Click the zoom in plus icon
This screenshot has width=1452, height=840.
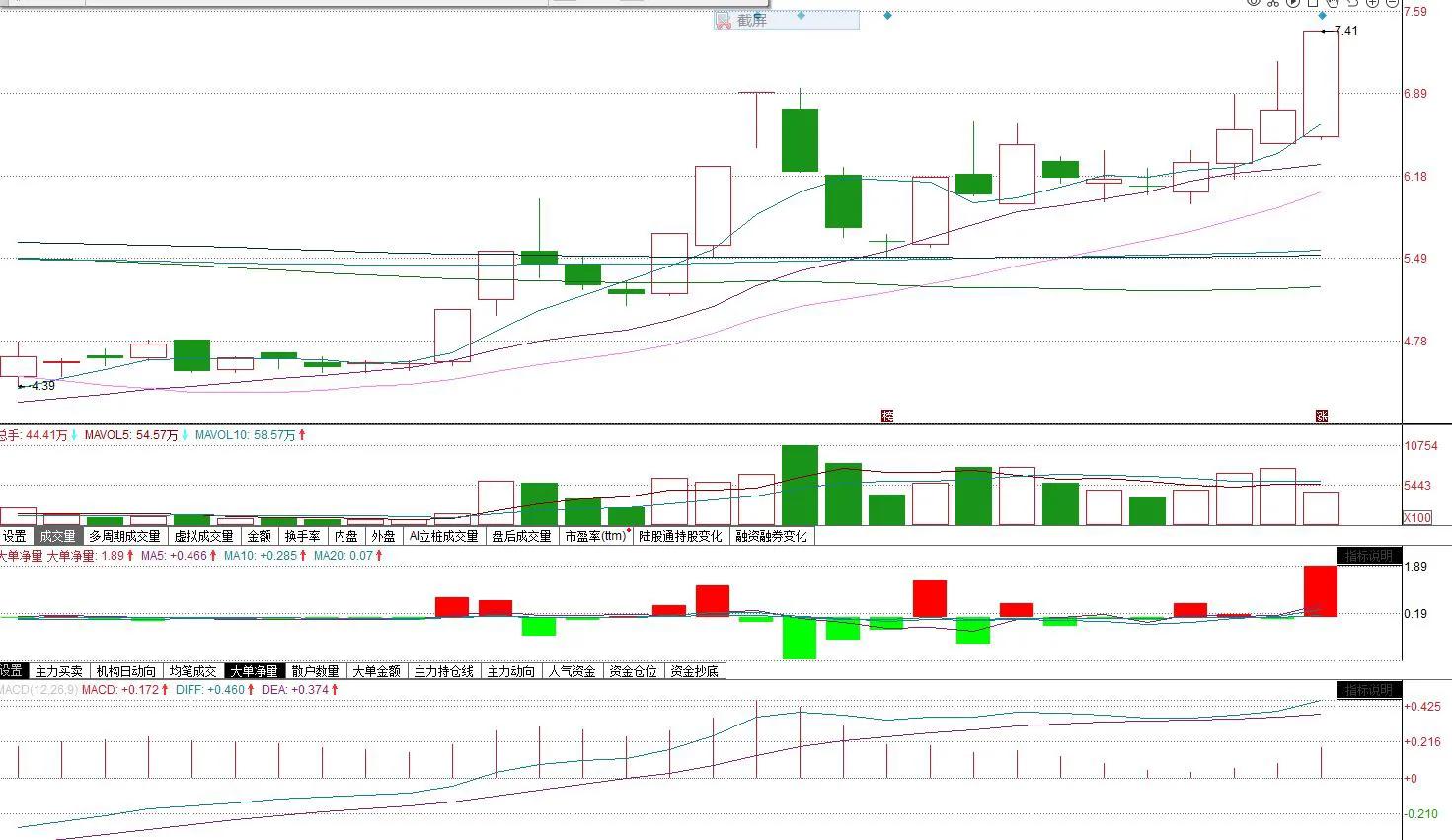coord(1372,3)
